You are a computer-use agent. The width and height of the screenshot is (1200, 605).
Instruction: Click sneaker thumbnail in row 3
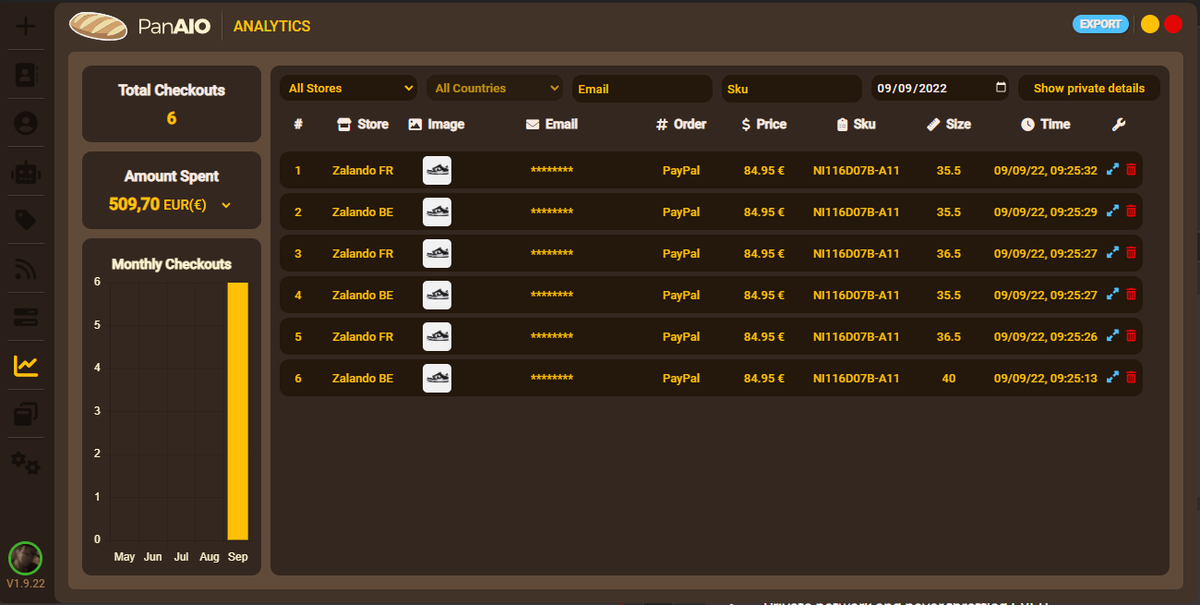437,253
